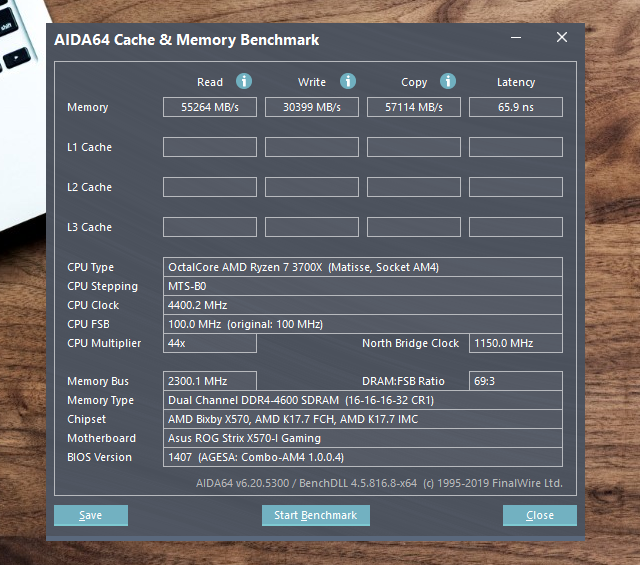Click the CPU FSB value 100.0 MHz
The width and height of the screenshot is (640, 565).
point(363,324)
